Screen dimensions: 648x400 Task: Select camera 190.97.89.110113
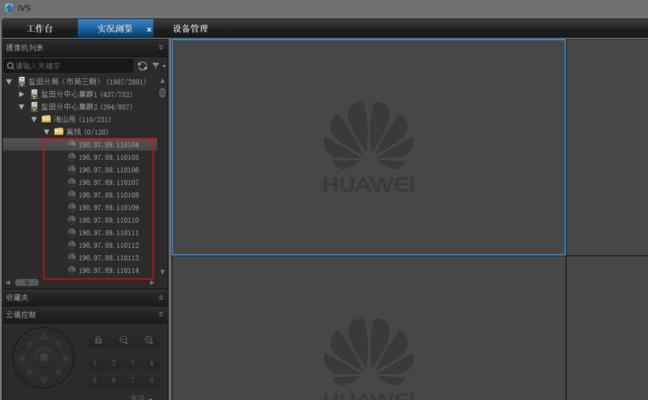(109, 258)
